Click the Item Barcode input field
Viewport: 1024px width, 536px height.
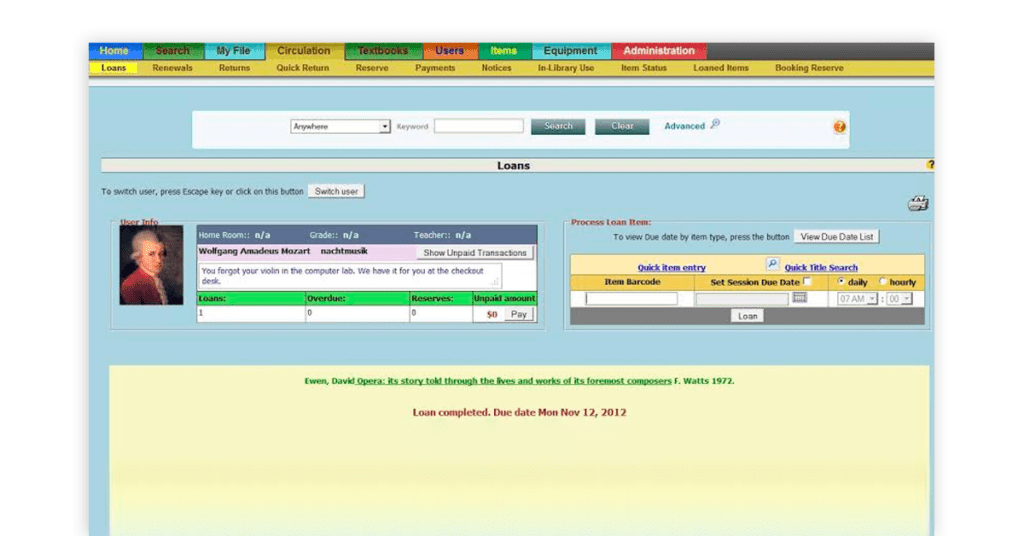pos(632,298)
